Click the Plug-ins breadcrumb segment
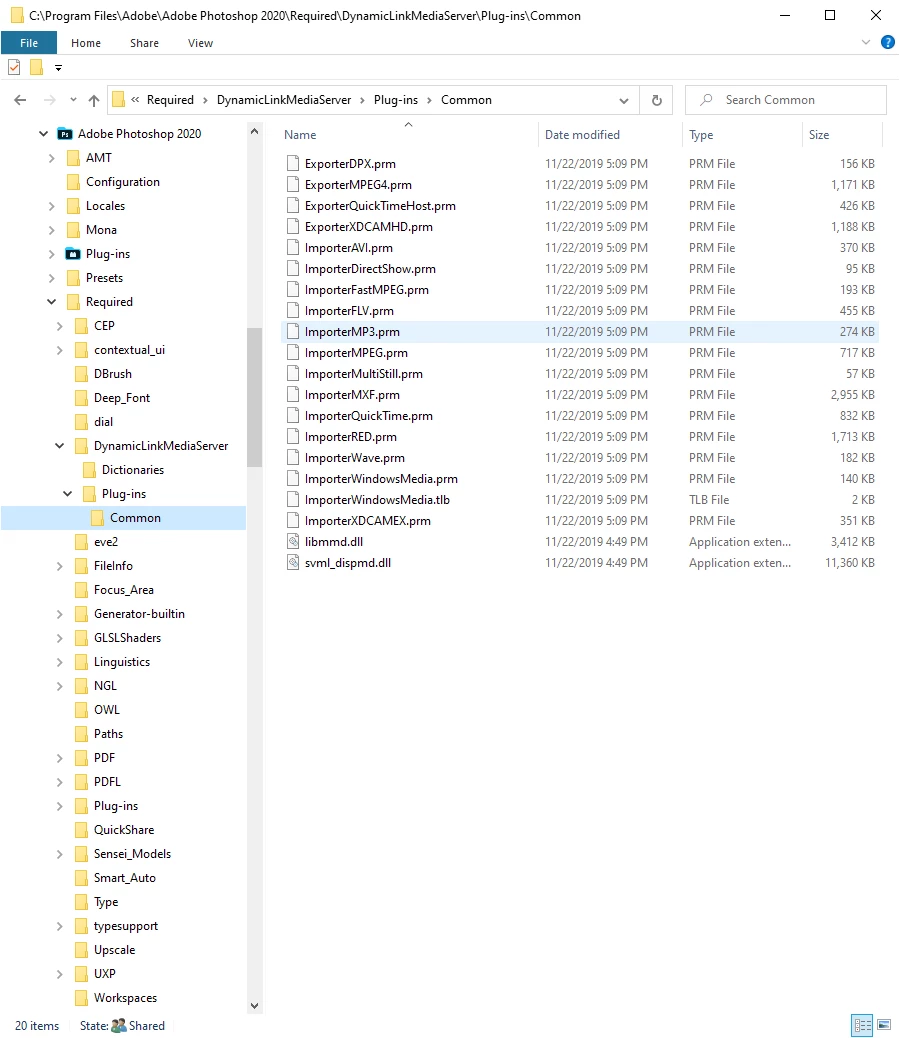The image size is (900, 1038). [396, 100]
